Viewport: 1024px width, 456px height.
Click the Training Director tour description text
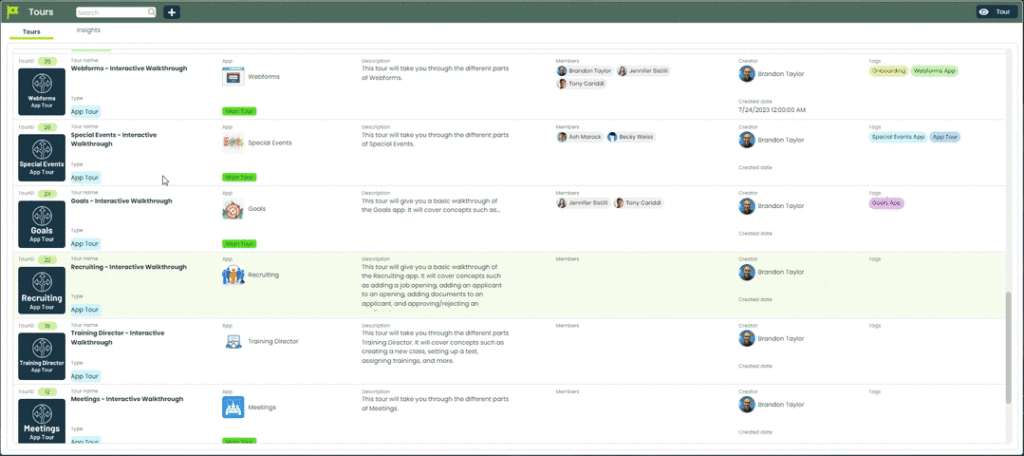(433, 346)
